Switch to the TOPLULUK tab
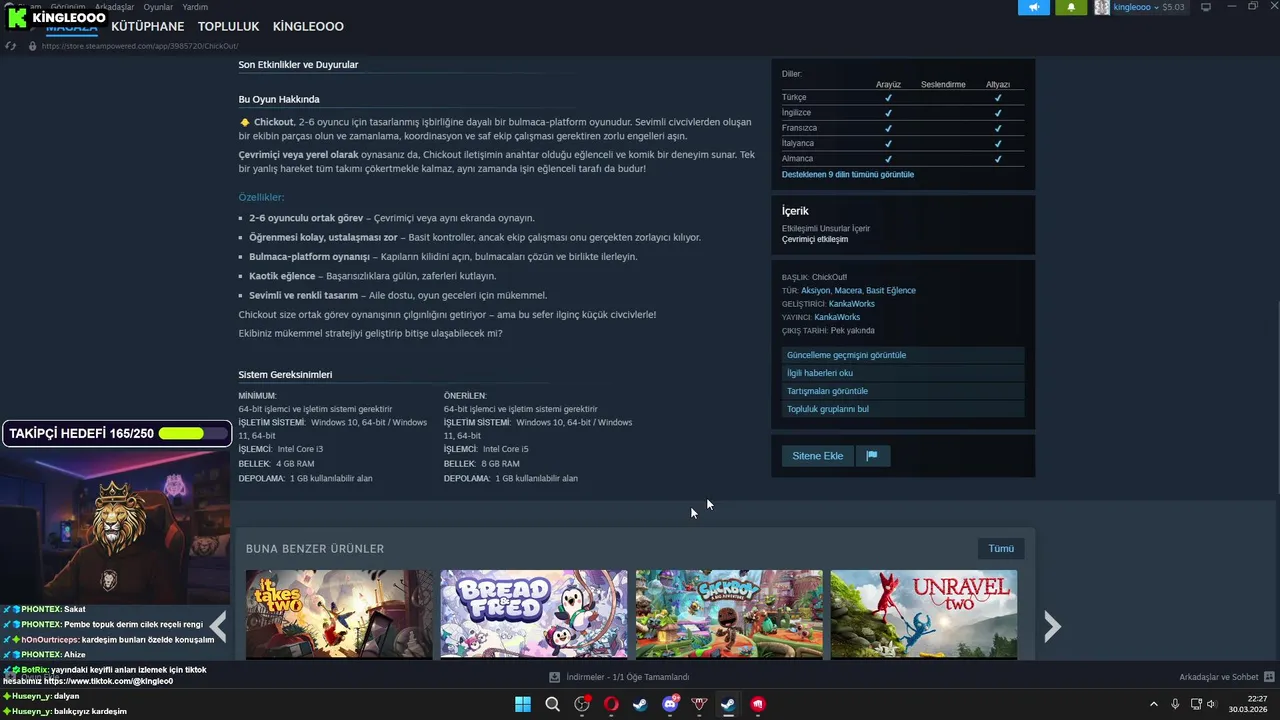 228,27
